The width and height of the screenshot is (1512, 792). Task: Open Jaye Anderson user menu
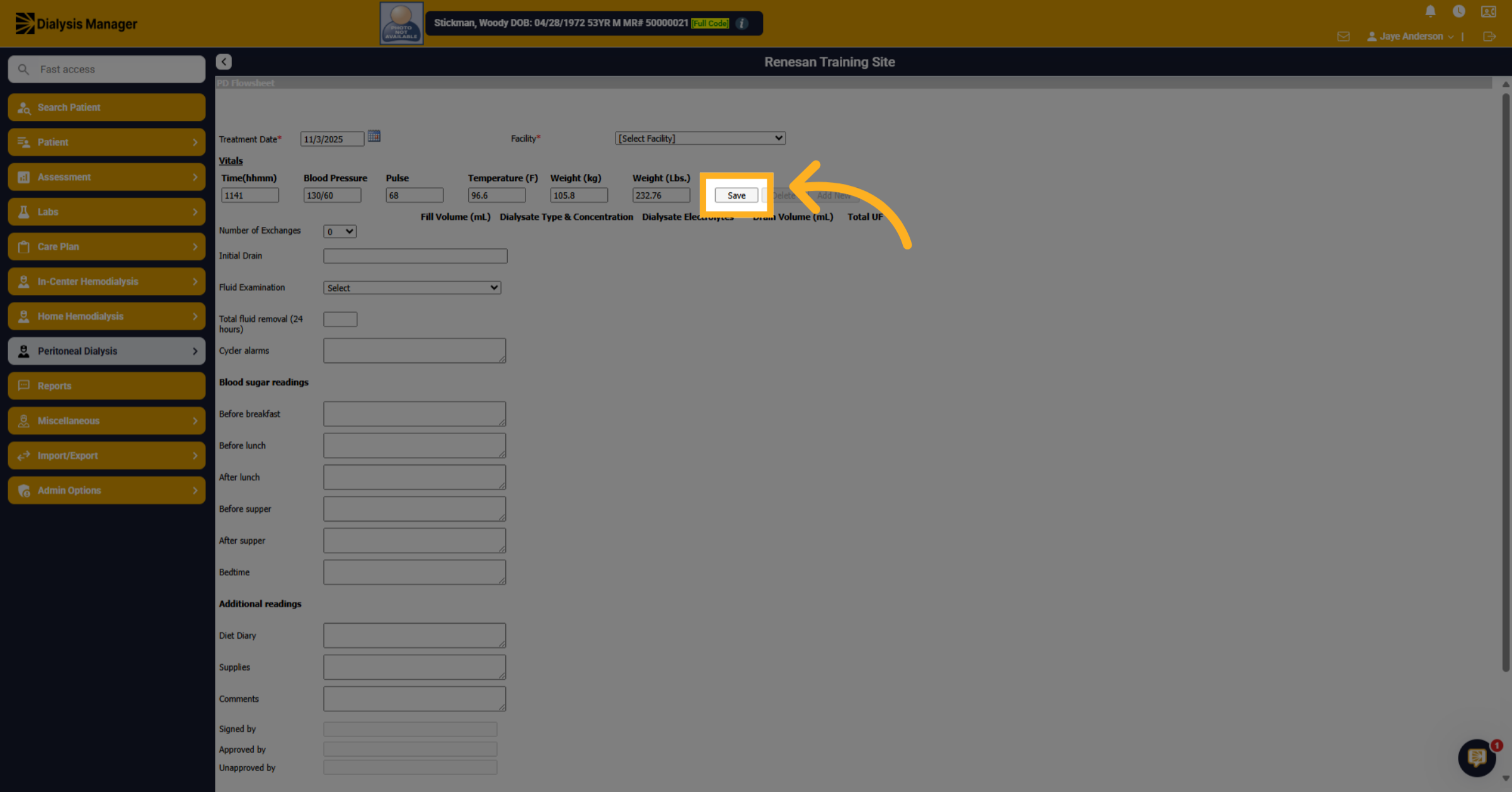click(1410, 37)
